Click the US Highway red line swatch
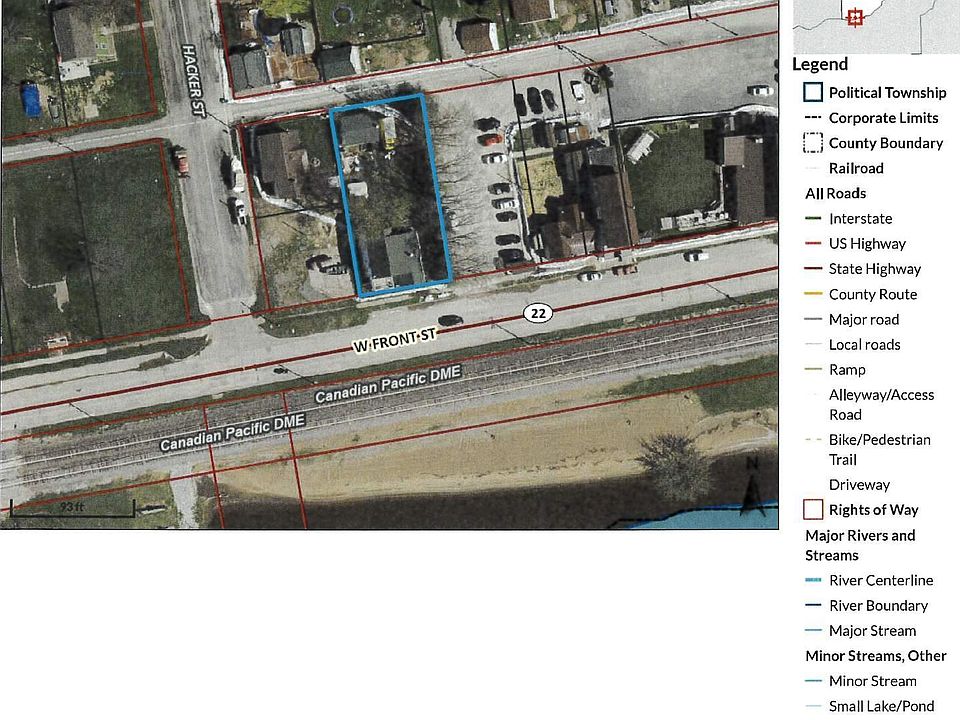960x720 pixels. 813,244
